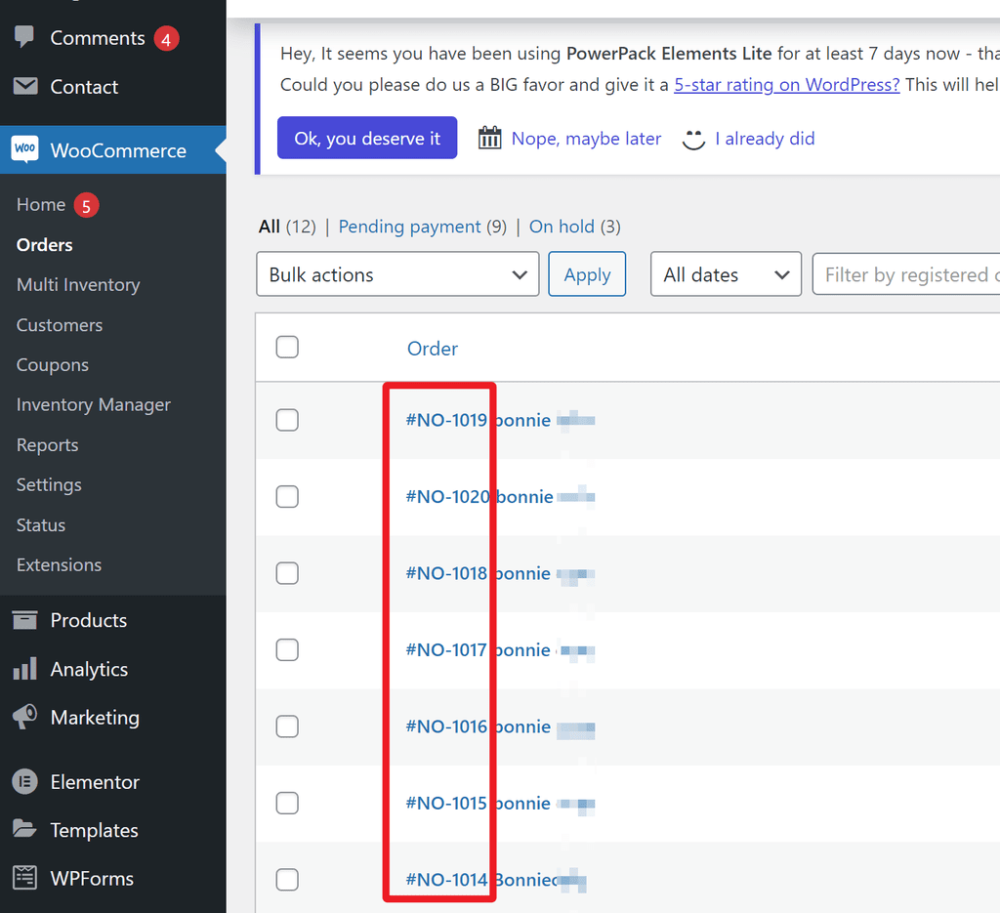Open the Elementor menu
Image resolution: width=1000 pixels, height=913 pixels.
pos(95,782)
